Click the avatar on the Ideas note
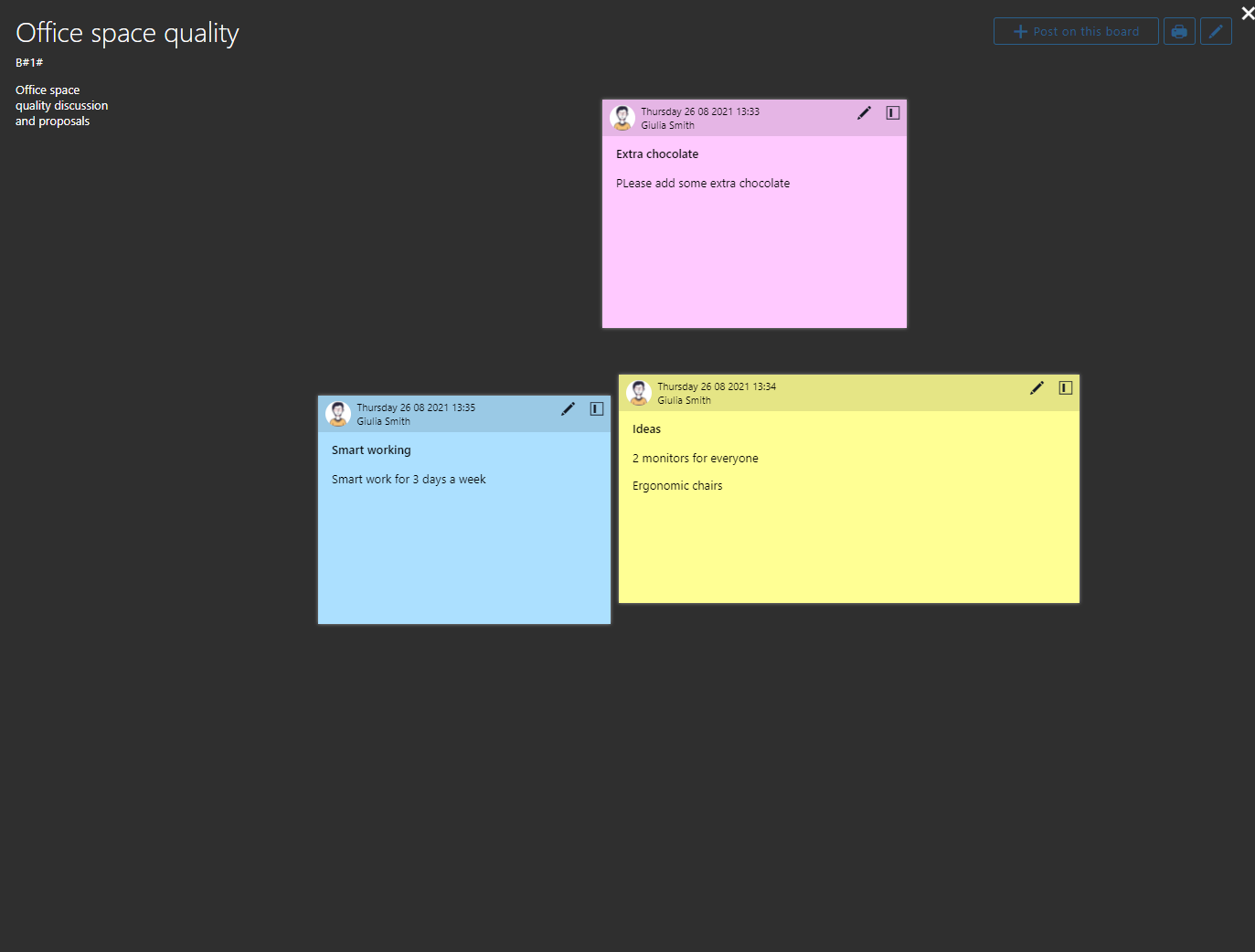The image size is (1255, 952). click(639, 393)
